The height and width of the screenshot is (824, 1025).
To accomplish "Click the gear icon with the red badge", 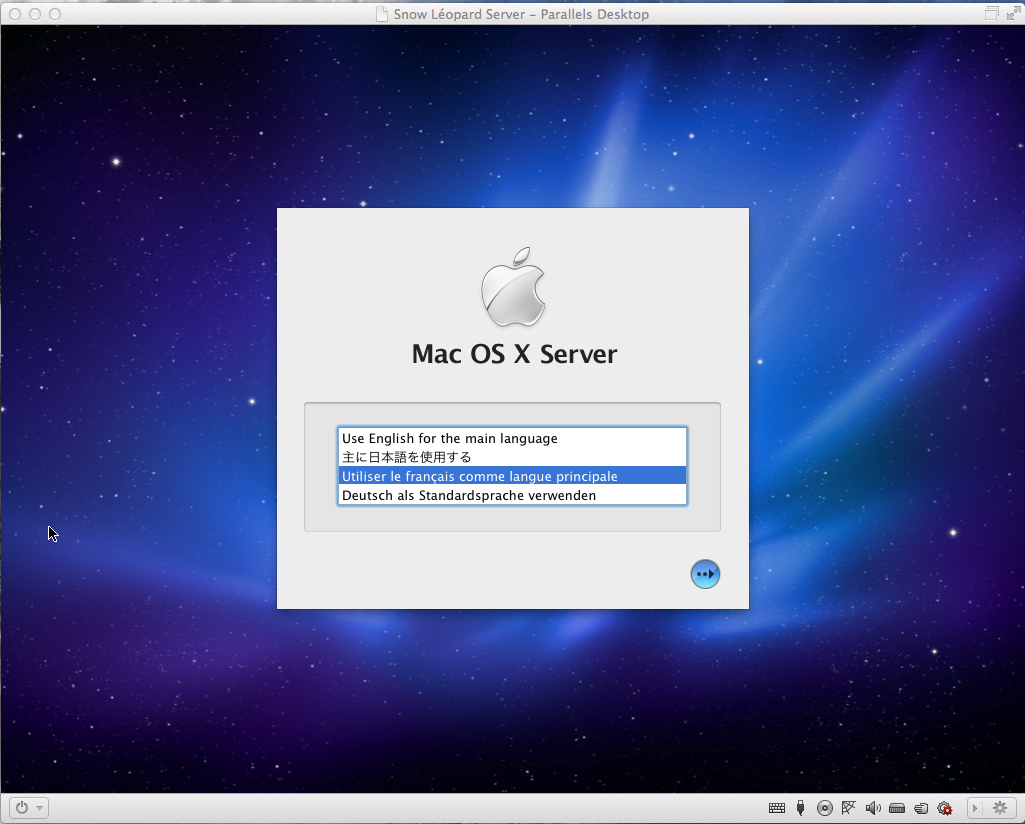I will 945,808.
